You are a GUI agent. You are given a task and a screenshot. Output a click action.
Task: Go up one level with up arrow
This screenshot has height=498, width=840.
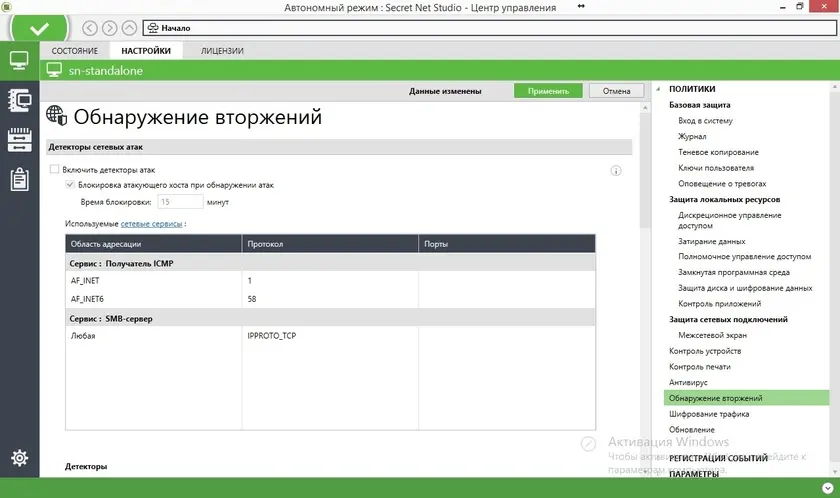[x=129, y=28]
